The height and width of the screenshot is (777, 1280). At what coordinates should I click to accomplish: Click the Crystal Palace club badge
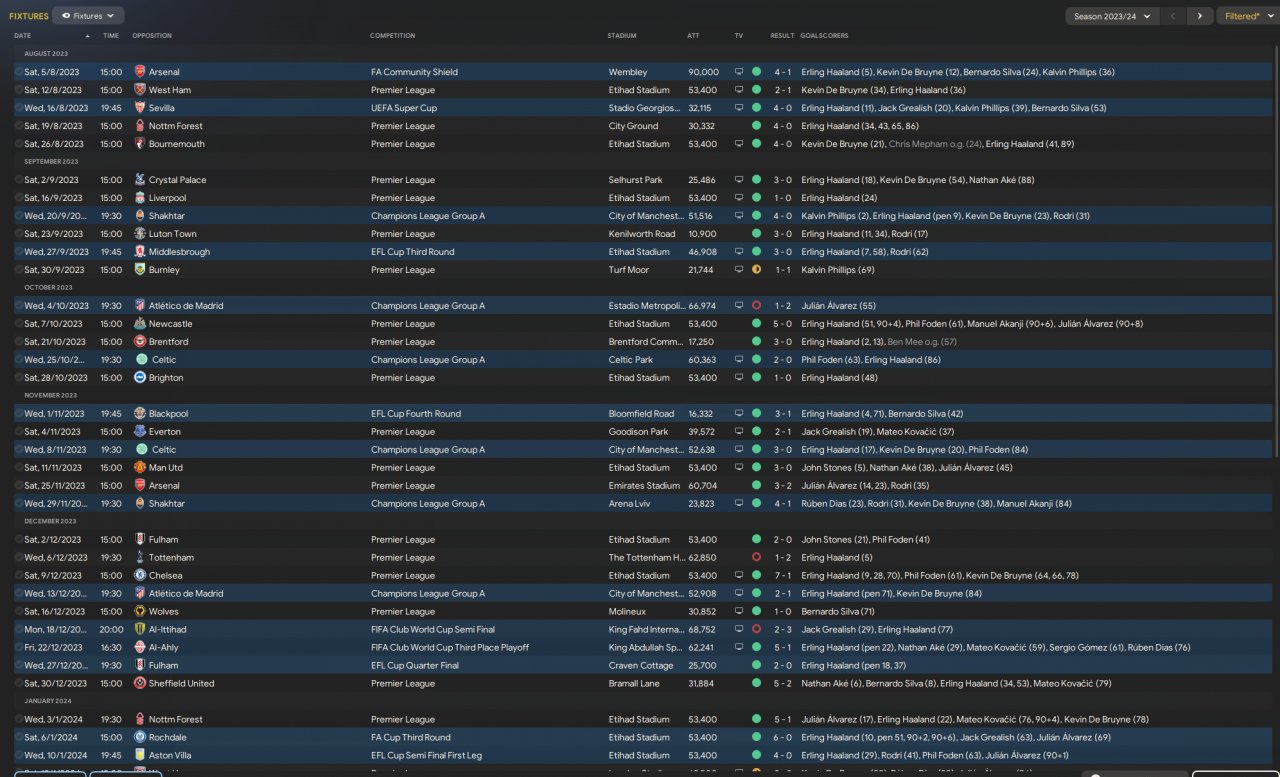point(140,180)
